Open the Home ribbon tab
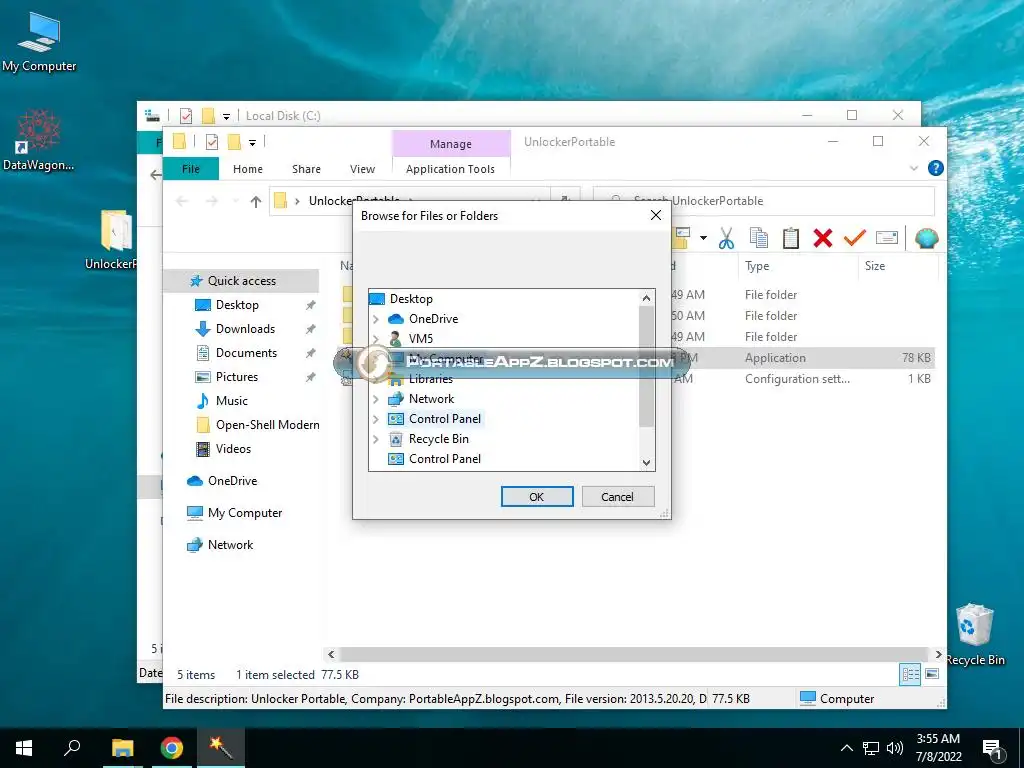 (x=248, y=168)
